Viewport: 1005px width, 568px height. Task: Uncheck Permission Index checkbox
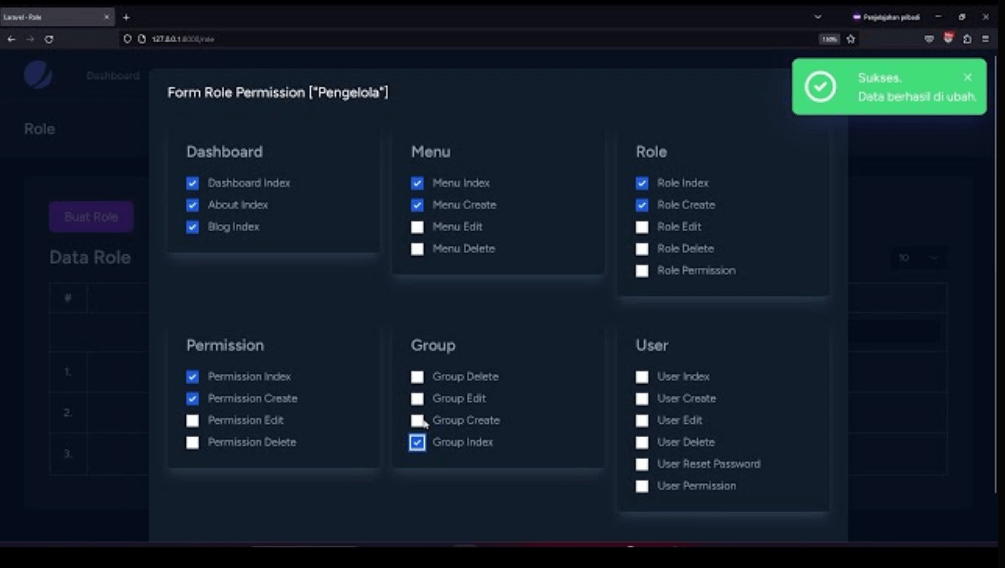(x=192, y=377)
